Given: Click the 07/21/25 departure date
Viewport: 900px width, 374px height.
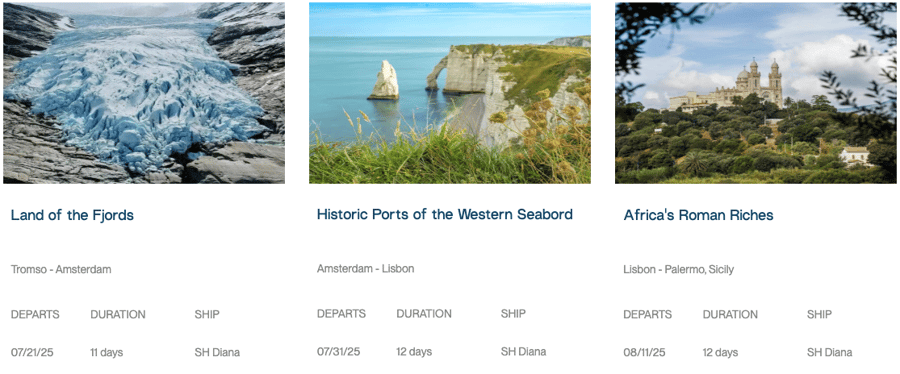Looking at the screenshot, I should point(32,352).
